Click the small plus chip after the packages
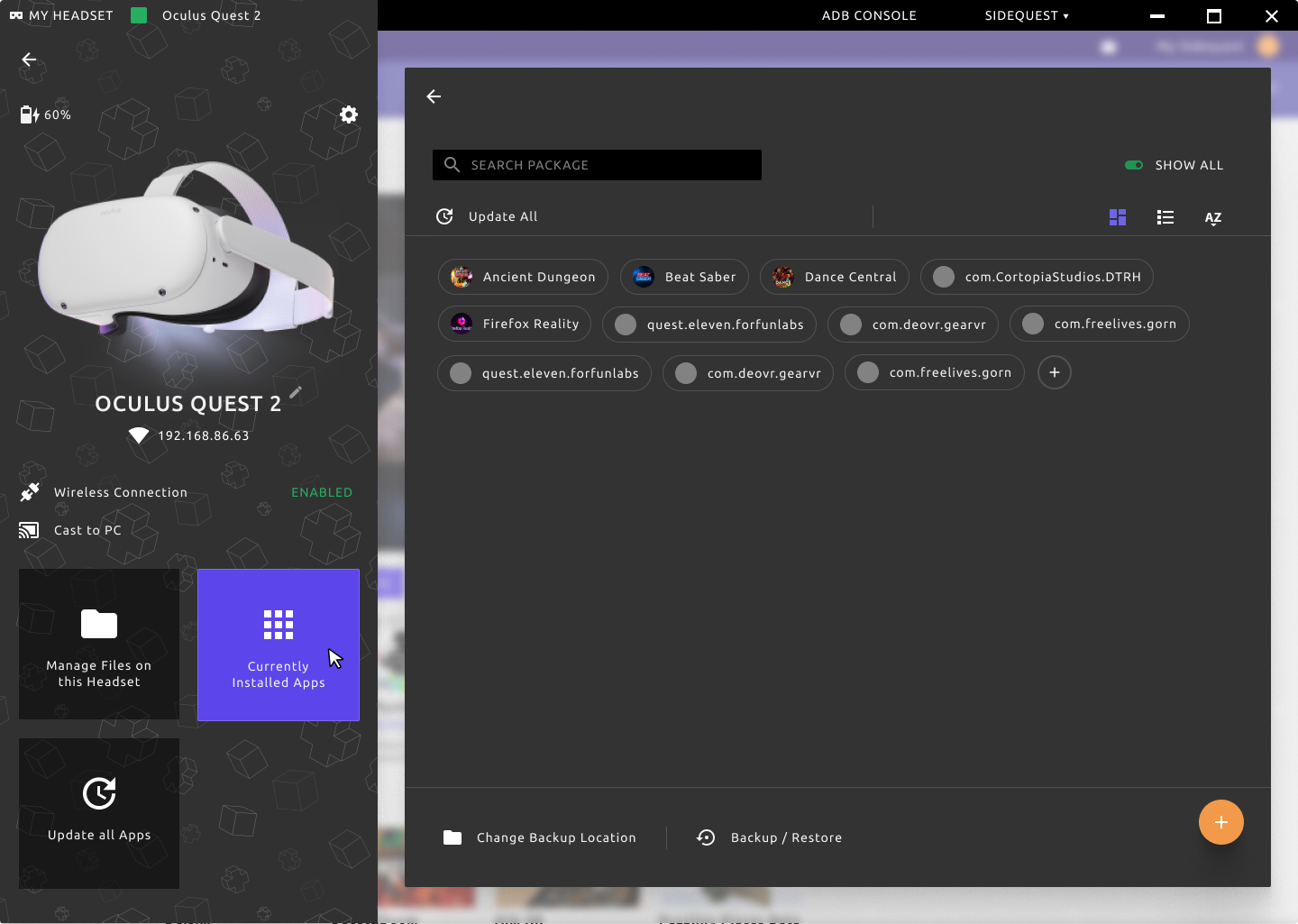Viewport: 1298px width, 924px height. [x=1055, y=372]
